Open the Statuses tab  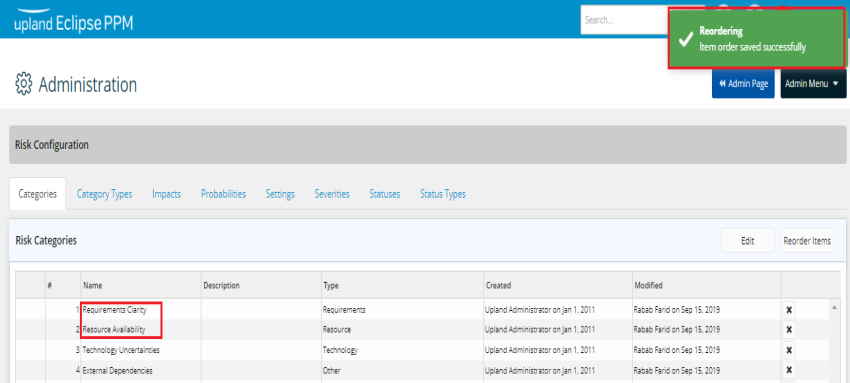click(x=385, y=194)
